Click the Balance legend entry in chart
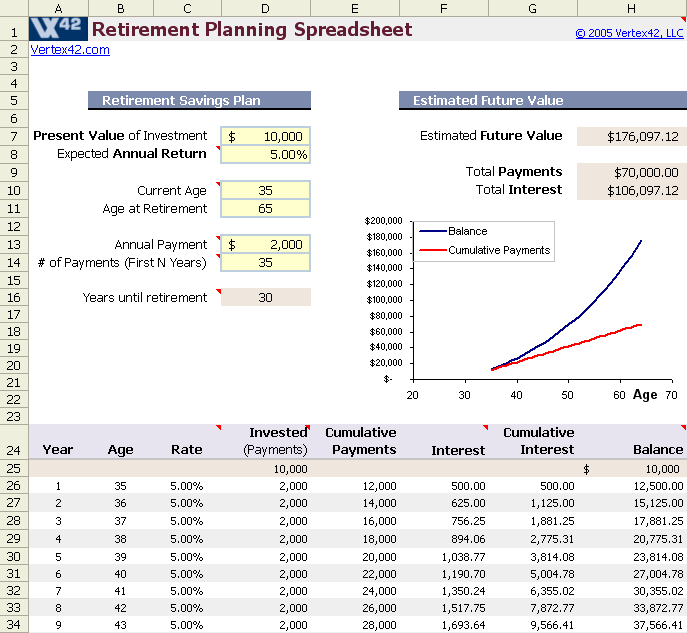The image size is (687, 633). click(453, 231)
